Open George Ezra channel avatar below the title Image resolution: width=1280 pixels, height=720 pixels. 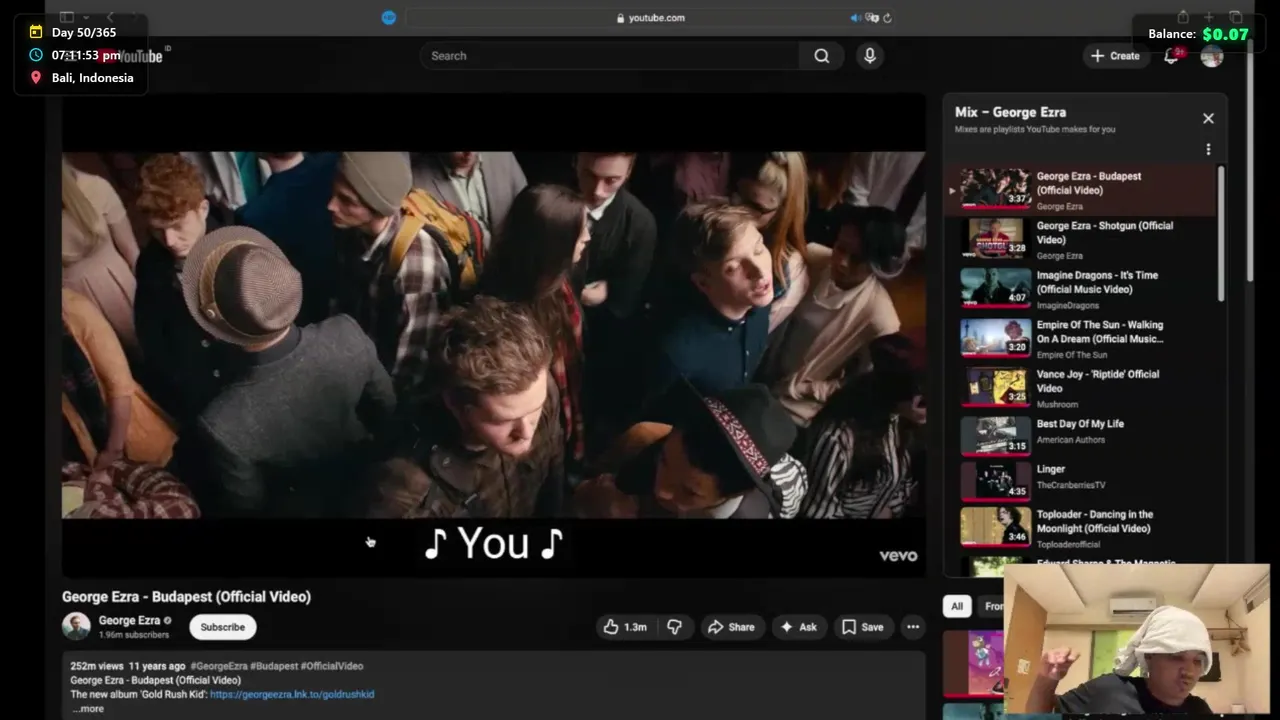pos(76,626)
